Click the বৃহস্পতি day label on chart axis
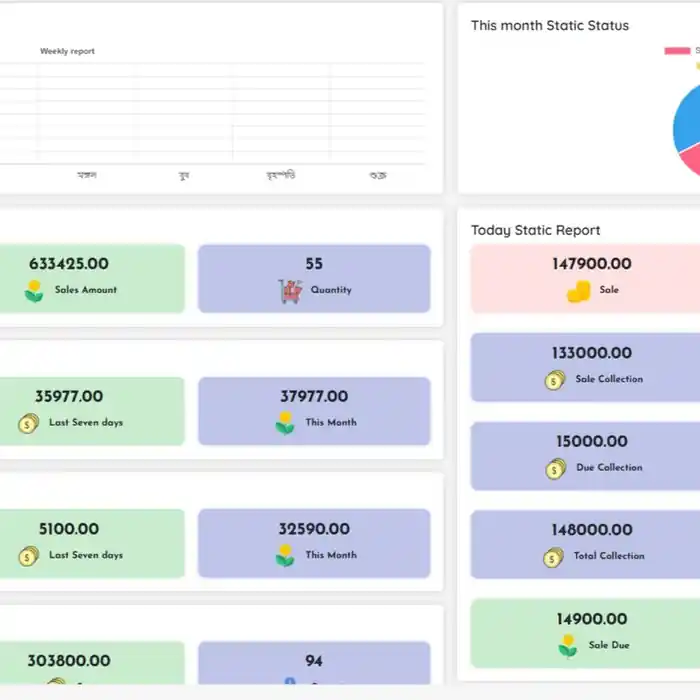The image size is (700, 700). [x=281, y=175]
